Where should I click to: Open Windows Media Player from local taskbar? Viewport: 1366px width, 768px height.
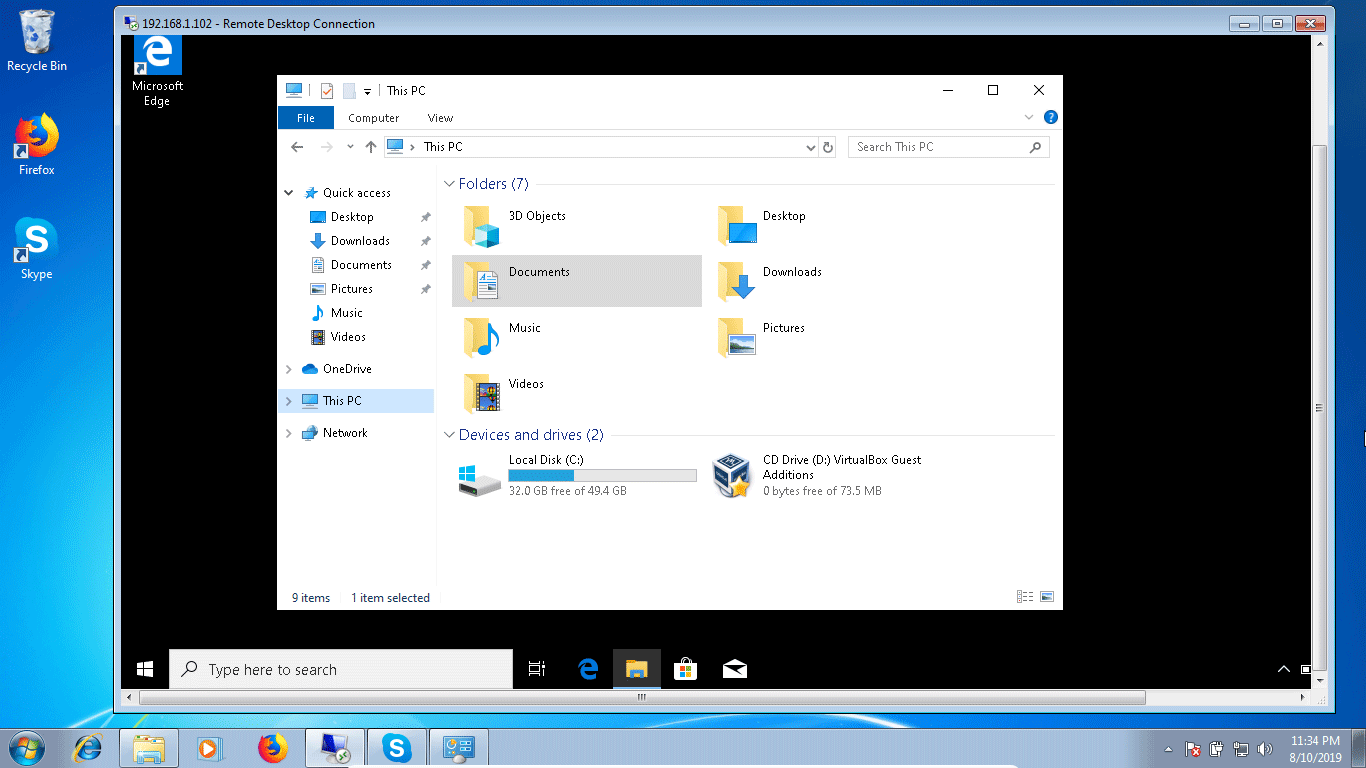pyautogui.click(x=210, y=748)
